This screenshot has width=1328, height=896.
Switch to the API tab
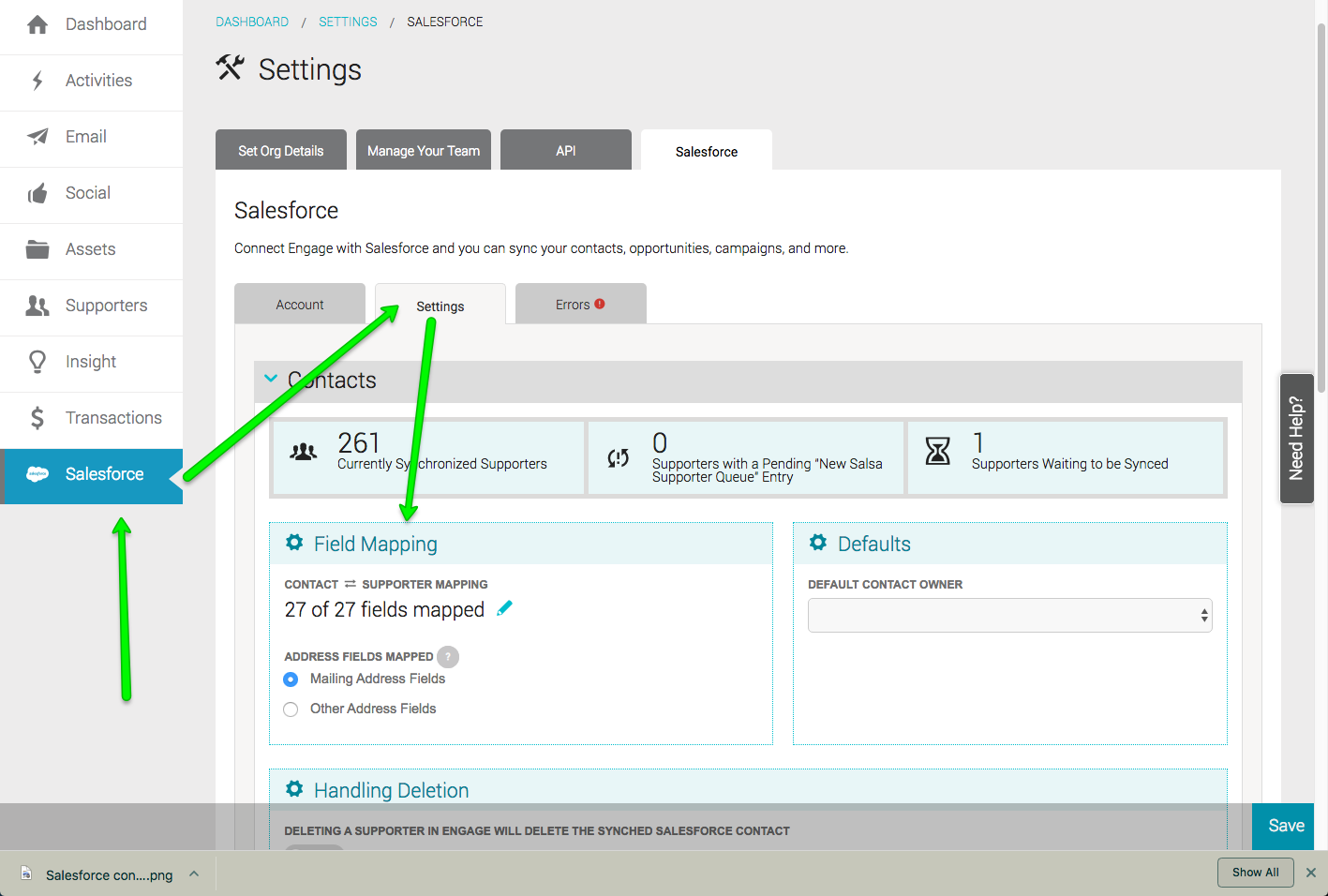click(566, 150)
